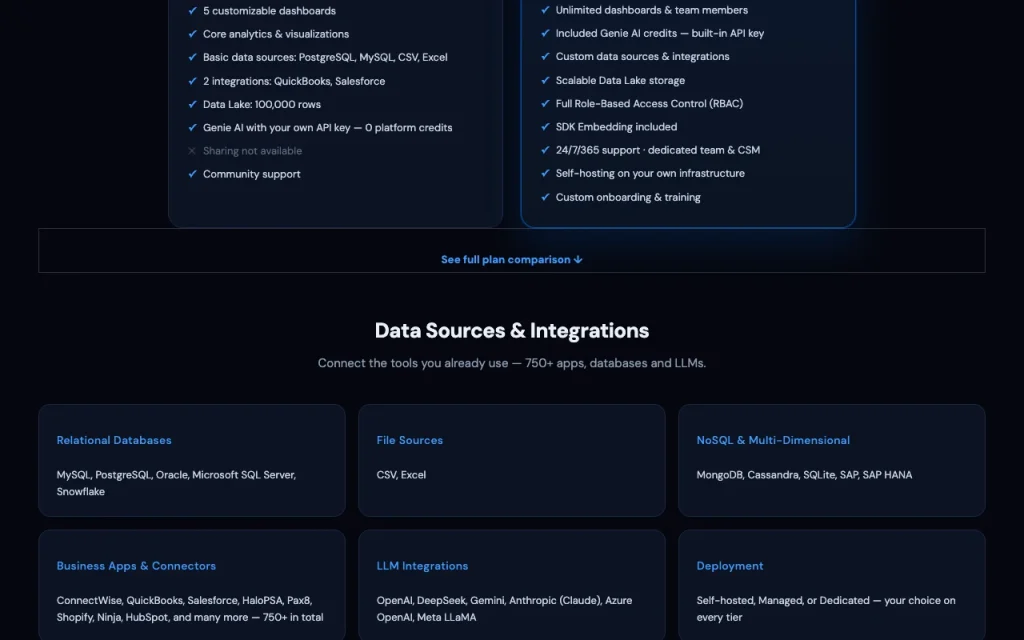Click checkmark beside Scalable Data Lake storage

pyautogui.click(x=545, y=80)
